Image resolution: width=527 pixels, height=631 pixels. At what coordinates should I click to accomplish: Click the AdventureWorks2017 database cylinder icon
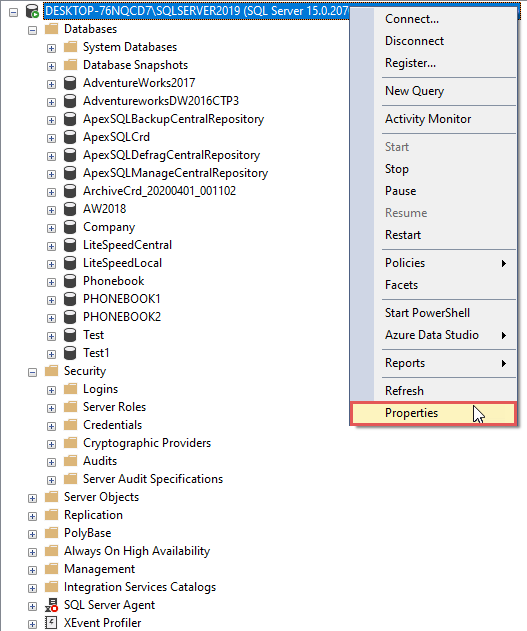70,83
